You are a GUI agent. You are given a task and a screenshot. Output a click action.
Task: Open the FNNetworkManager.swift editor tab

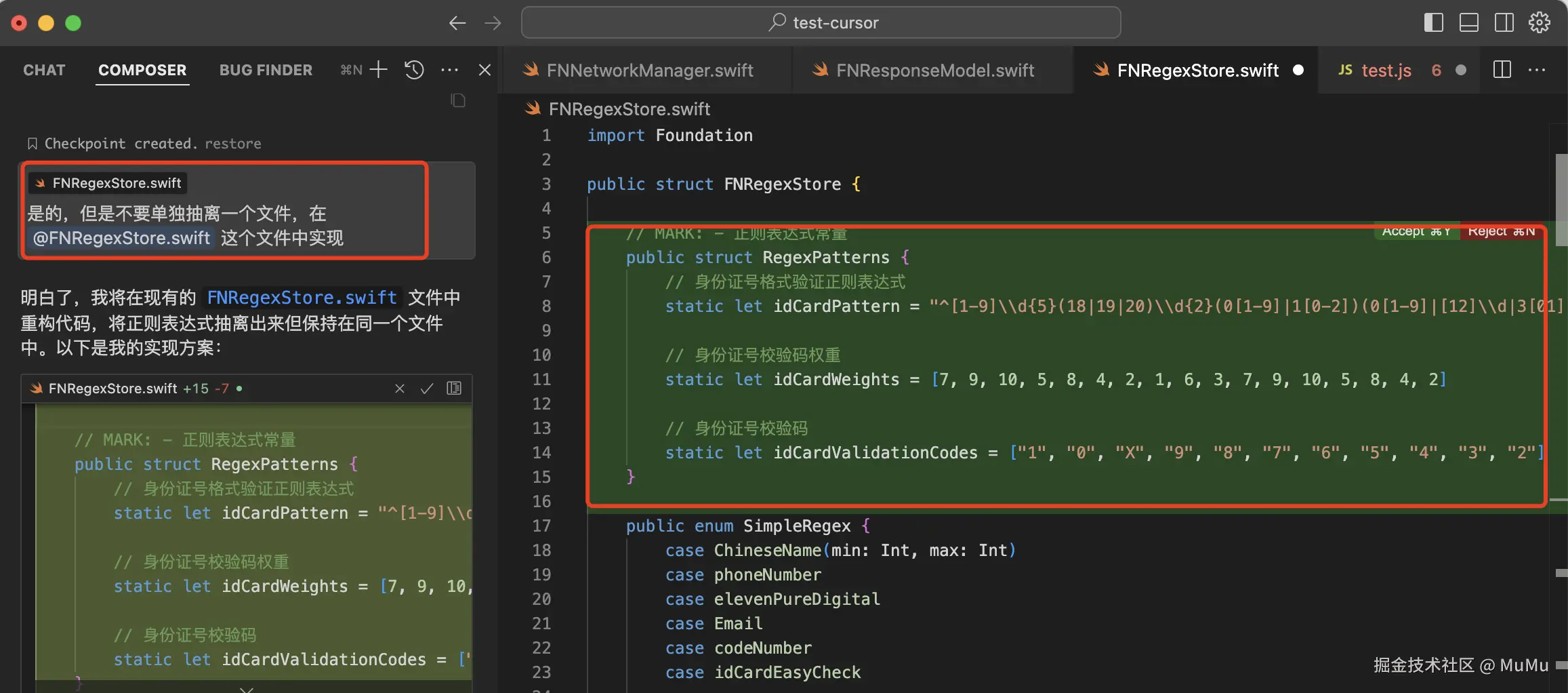[x=649, y=71]
